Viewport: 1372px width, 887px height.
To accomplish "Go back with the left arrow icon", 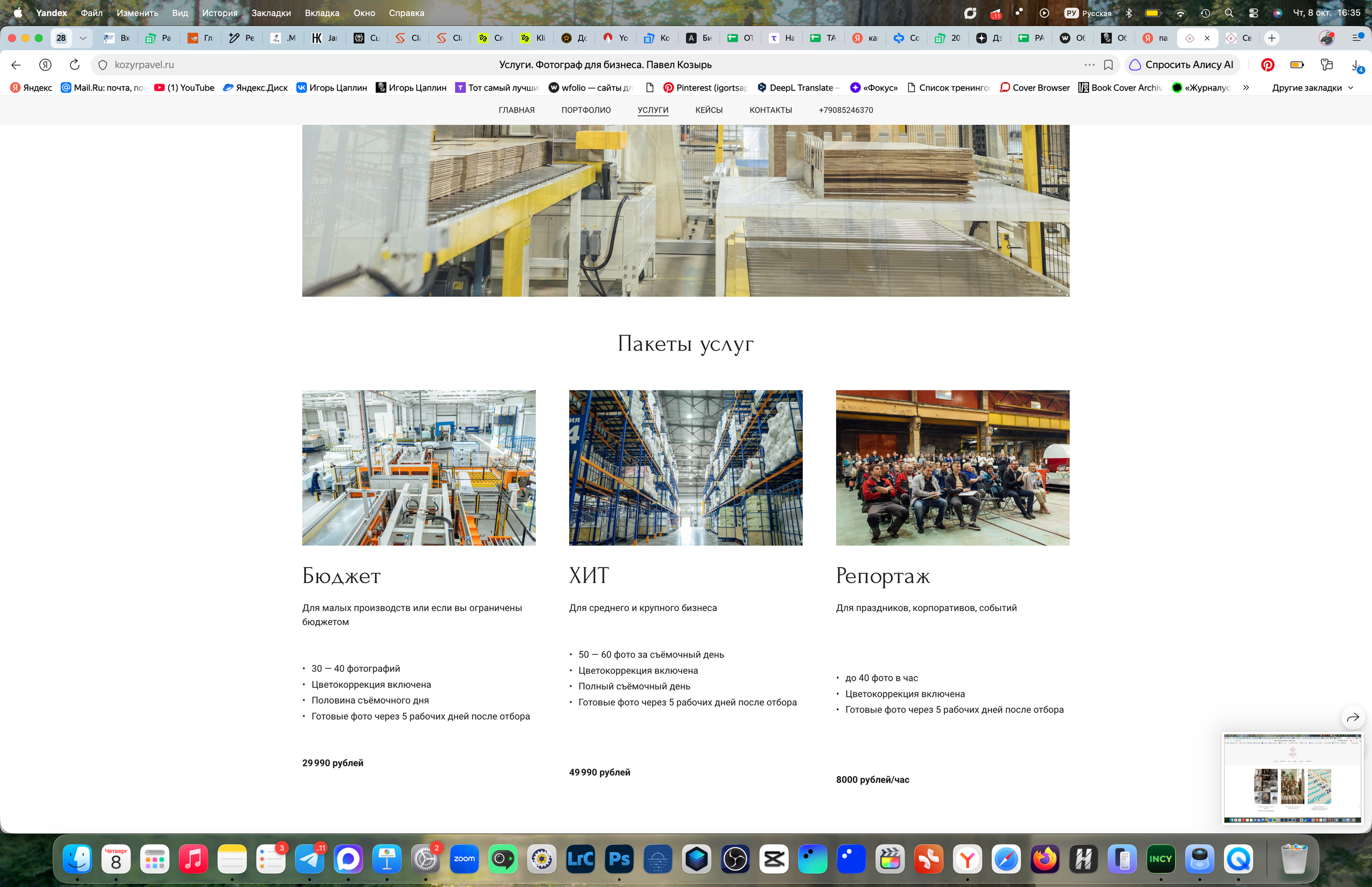I will tap(16, 64).
